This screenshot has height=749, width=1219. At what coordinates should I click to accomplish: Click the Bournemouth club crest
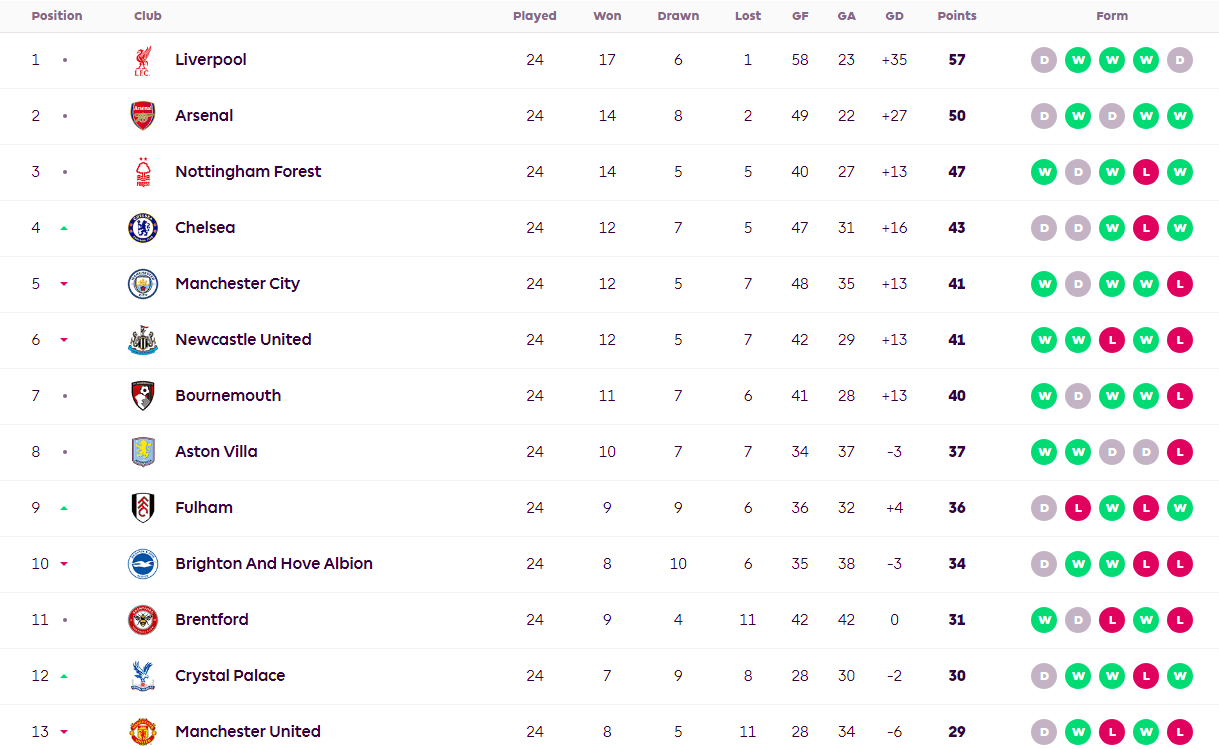(x=142, y=396)
